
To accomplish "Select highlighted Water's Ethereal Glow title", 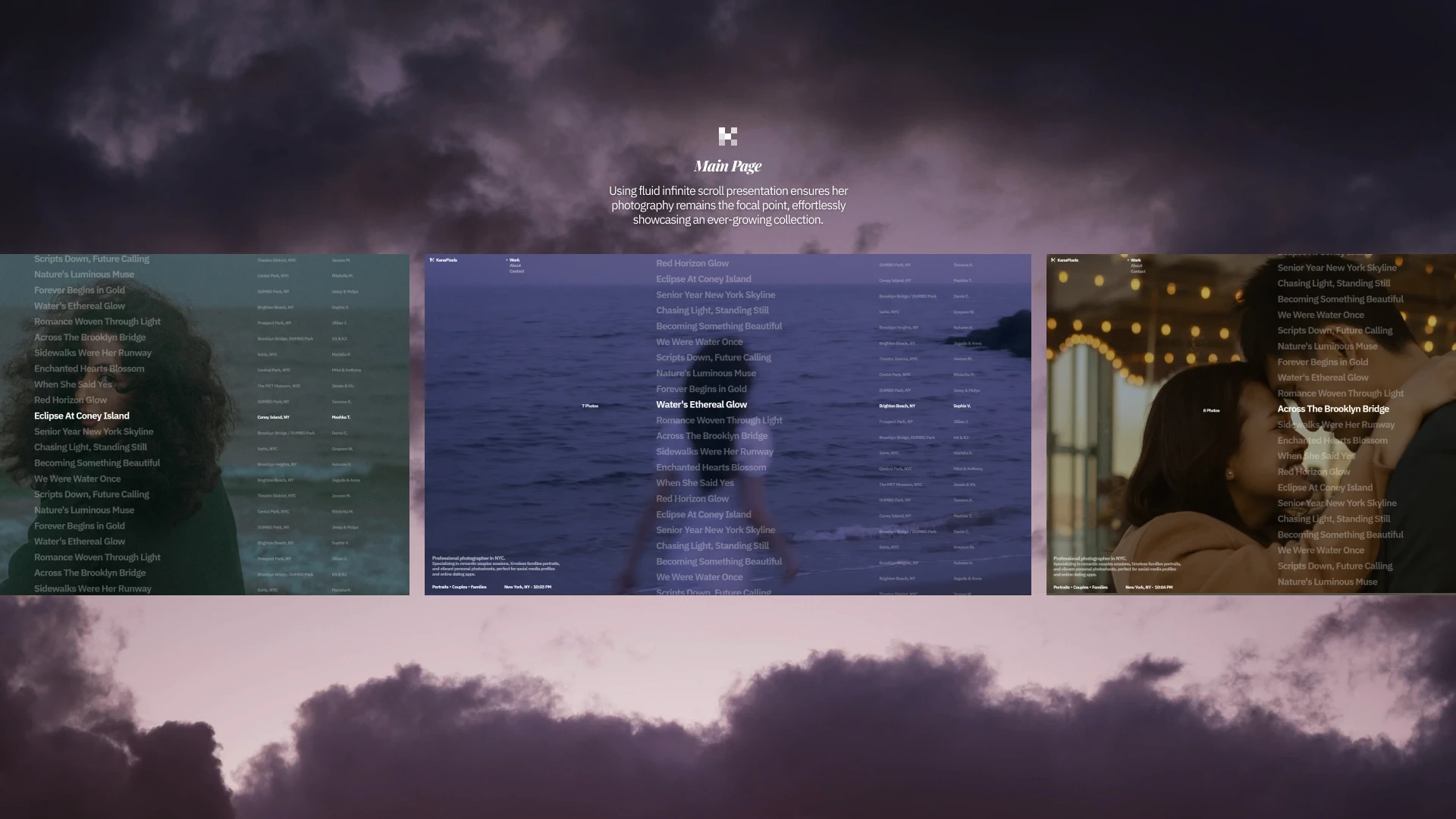I will pyautogui.click(x=701, y=405).
